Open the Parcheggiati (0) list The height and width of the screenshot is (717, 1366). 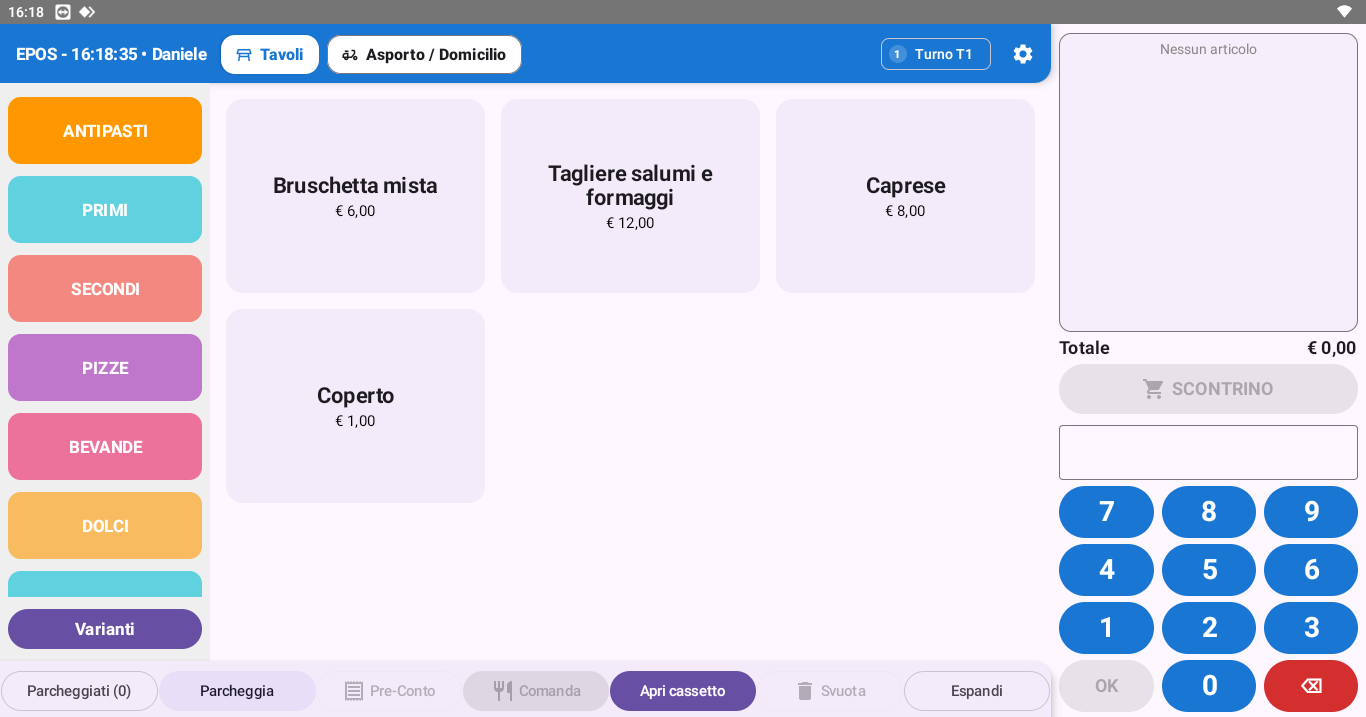[x=79, y=691]
